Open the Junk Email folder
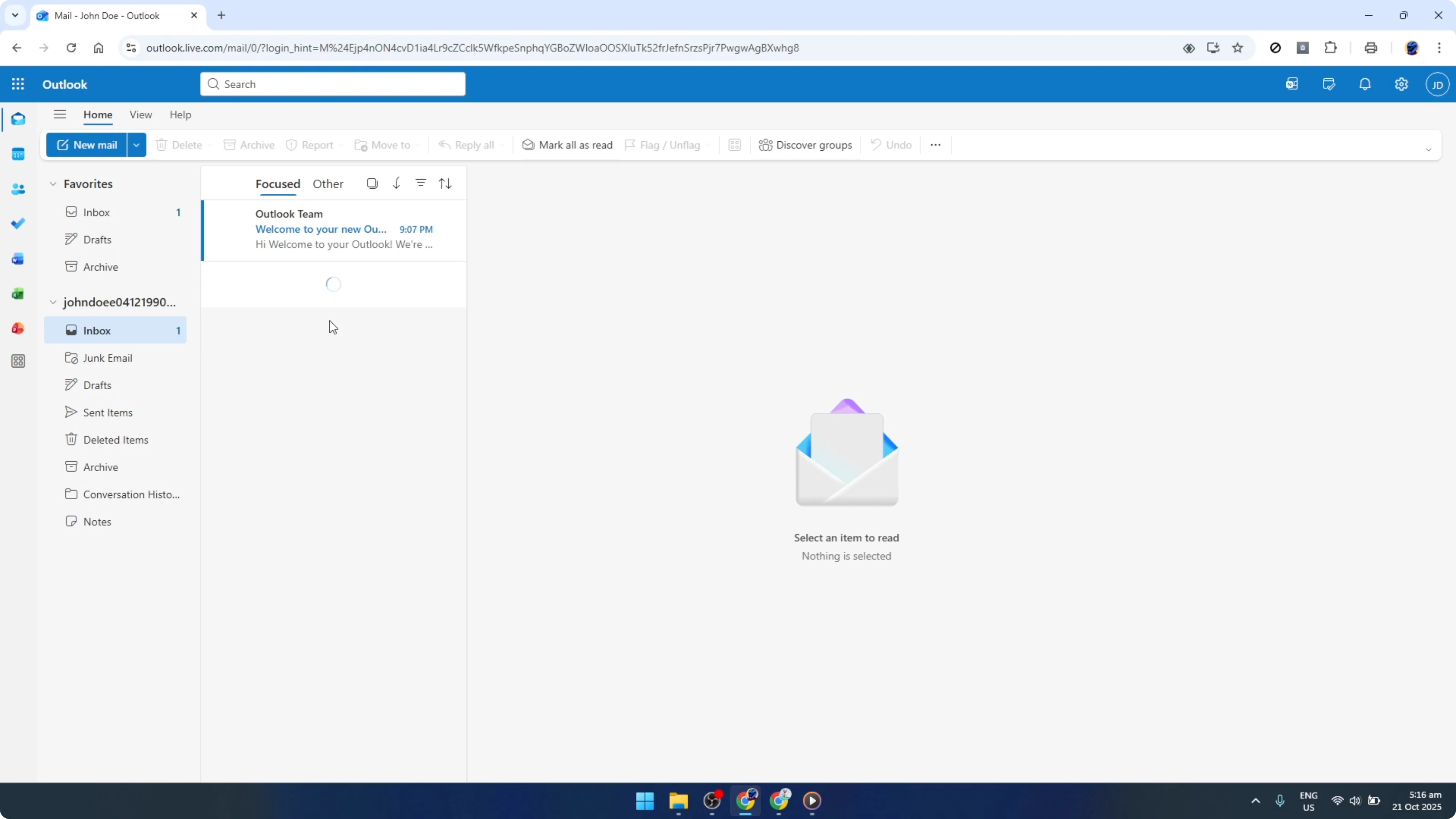Viewport: 1456px width, 819px height. [116, 358]
